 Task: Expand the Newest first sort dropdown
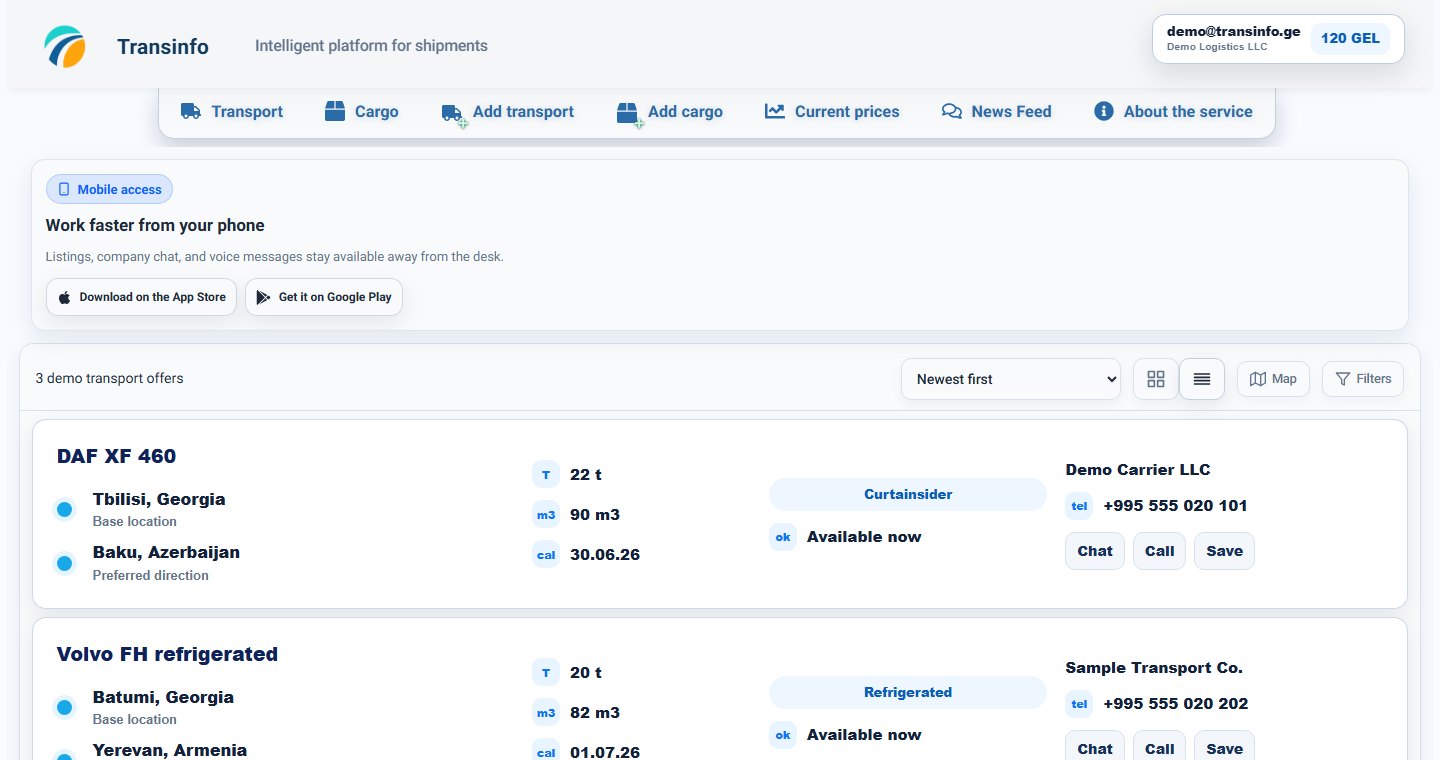[x=1011, y=379]
